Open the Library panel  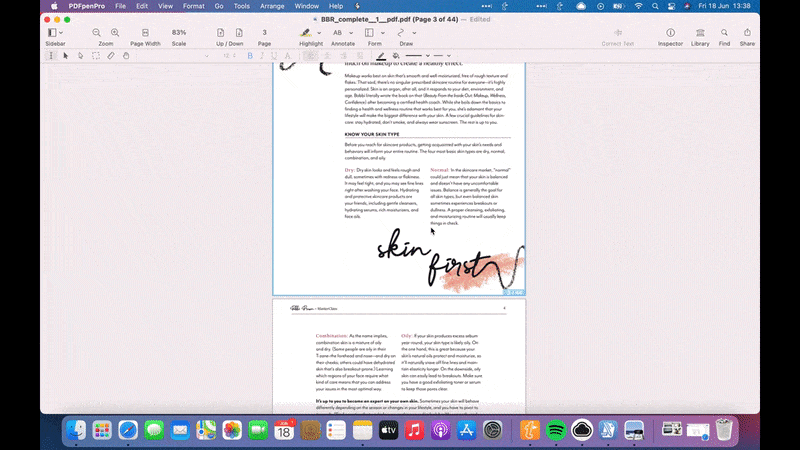click(700, 33)
